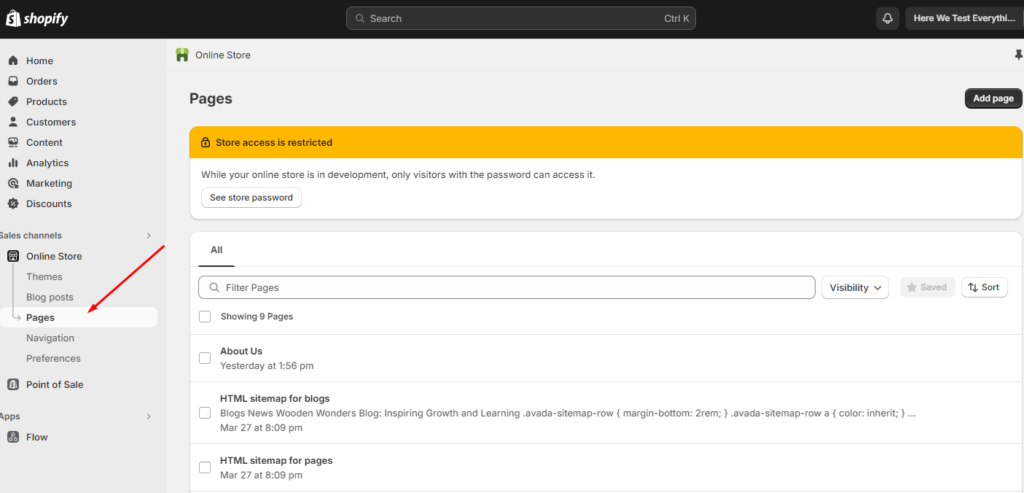Click the pin icon beside Online Store header

pos(1018,55)
